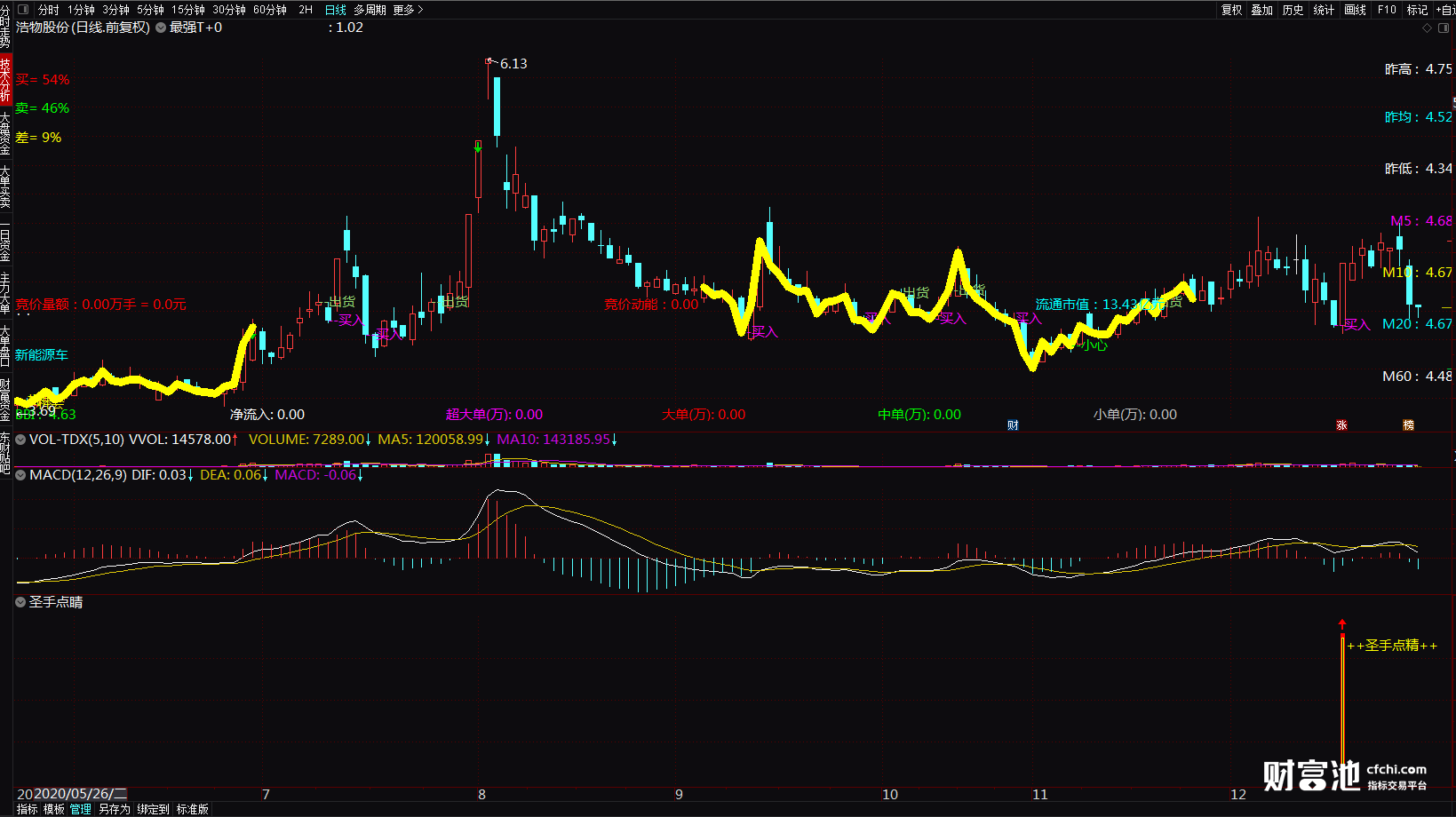The width and height of the screenshot is (1456, 817).
Task: Click the orange 榜 event marker
Action: click(x=1408, y=425)
